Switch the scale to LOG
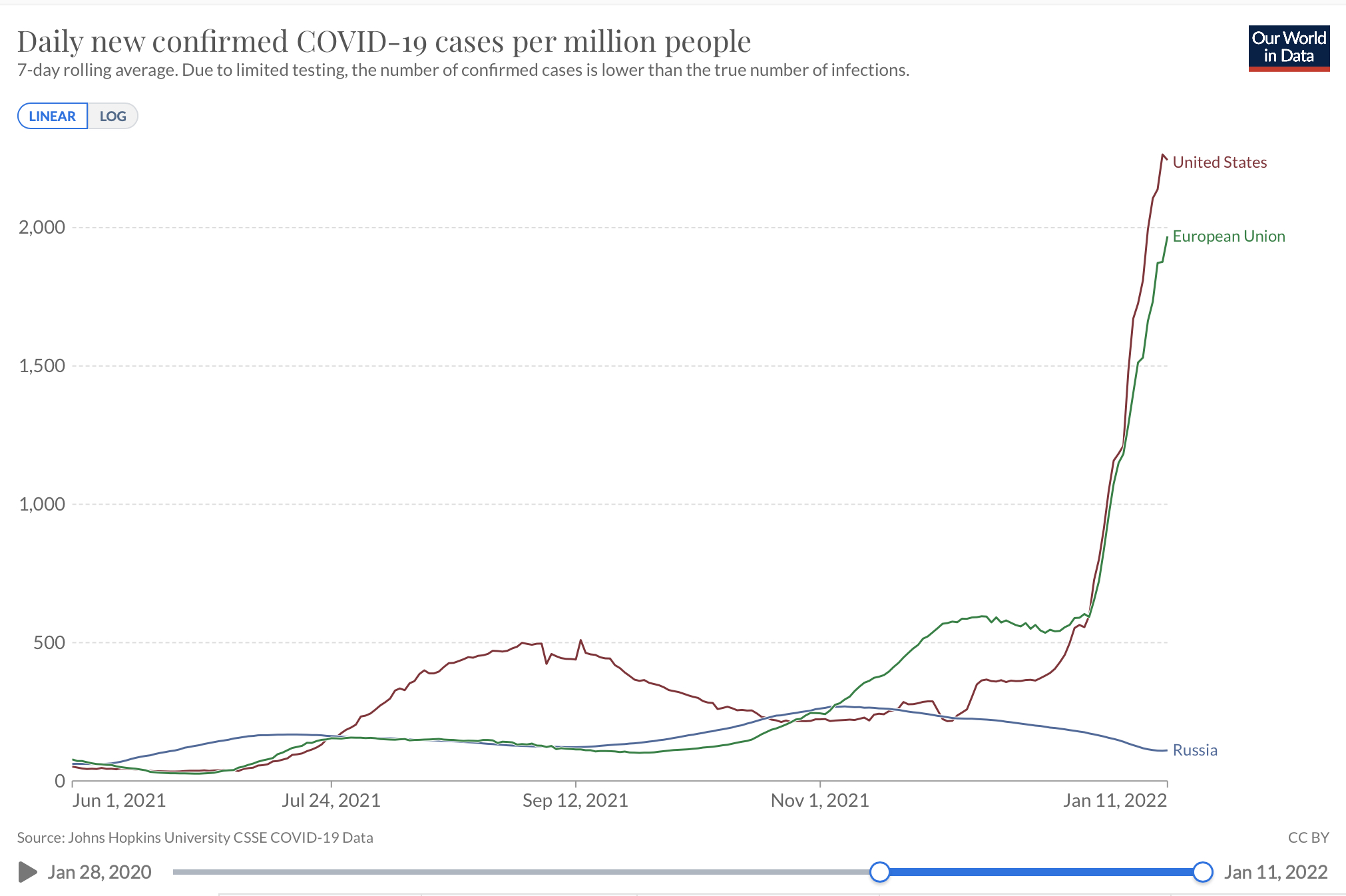 click(112, 116)
